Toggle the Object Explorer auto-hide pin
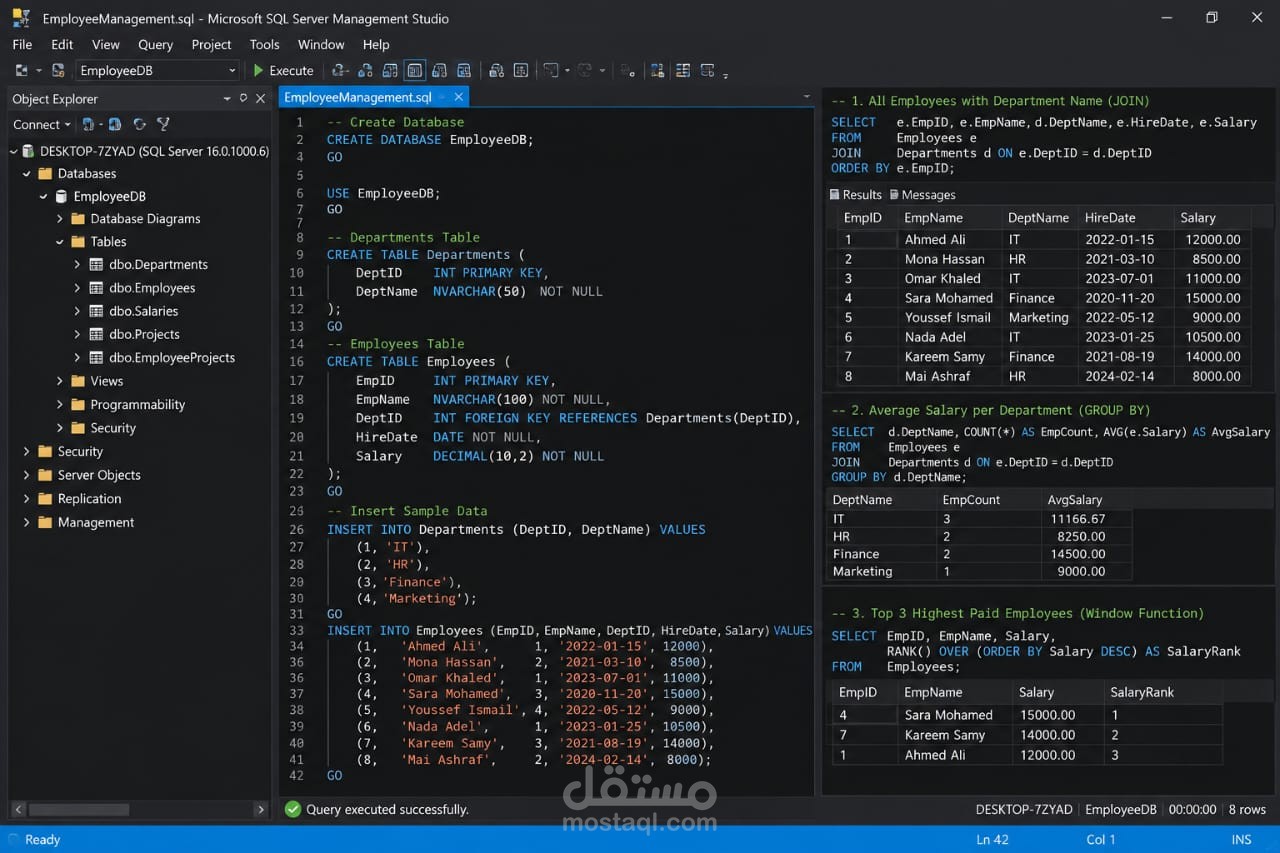Screen dimensions: 1280x853 [x=243, y=98]
